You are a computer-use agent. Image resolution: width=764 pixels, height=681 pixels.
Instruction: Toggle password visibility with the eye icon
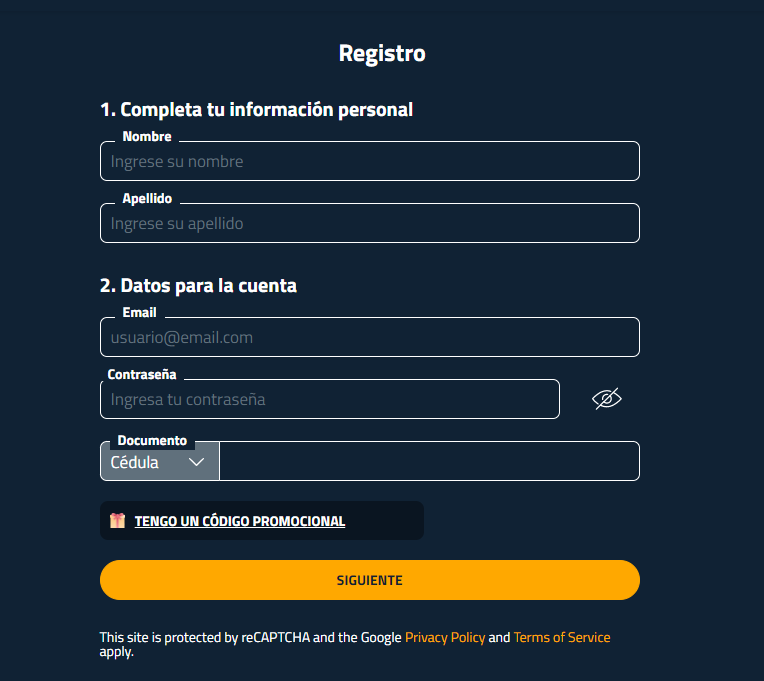tap(607, 399)
